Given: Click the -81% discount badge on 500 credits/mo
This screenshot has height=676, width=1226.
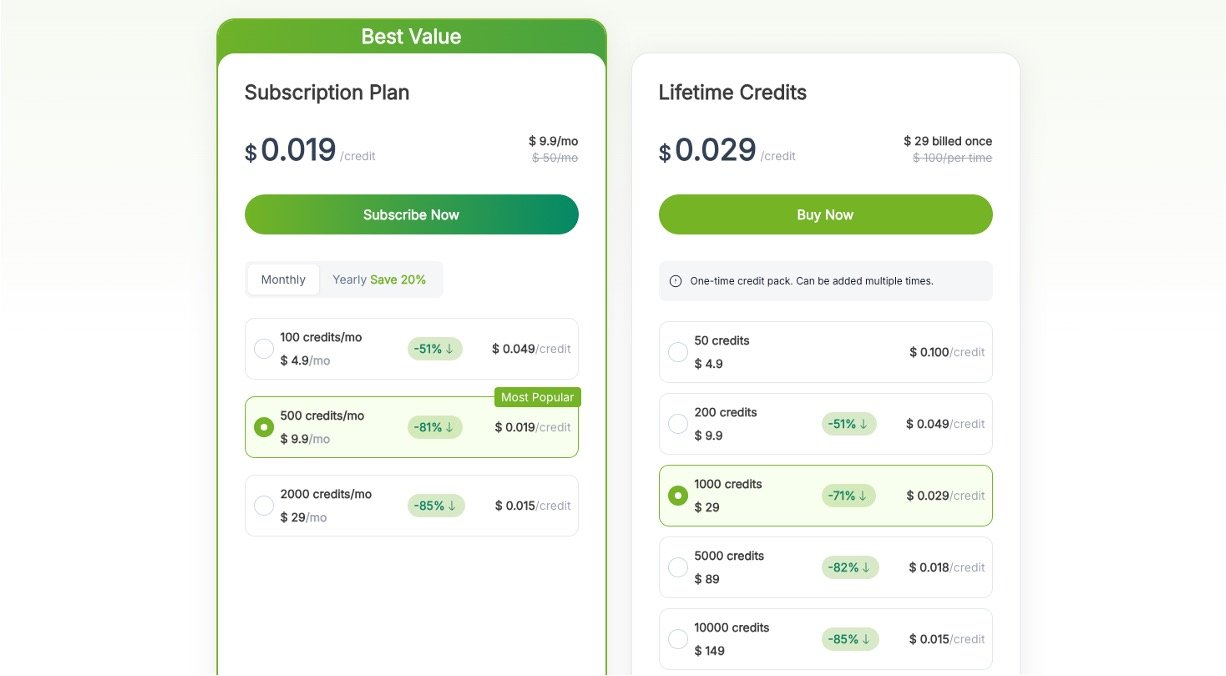Looking at the screenshot, I should (x=435, y=427).
